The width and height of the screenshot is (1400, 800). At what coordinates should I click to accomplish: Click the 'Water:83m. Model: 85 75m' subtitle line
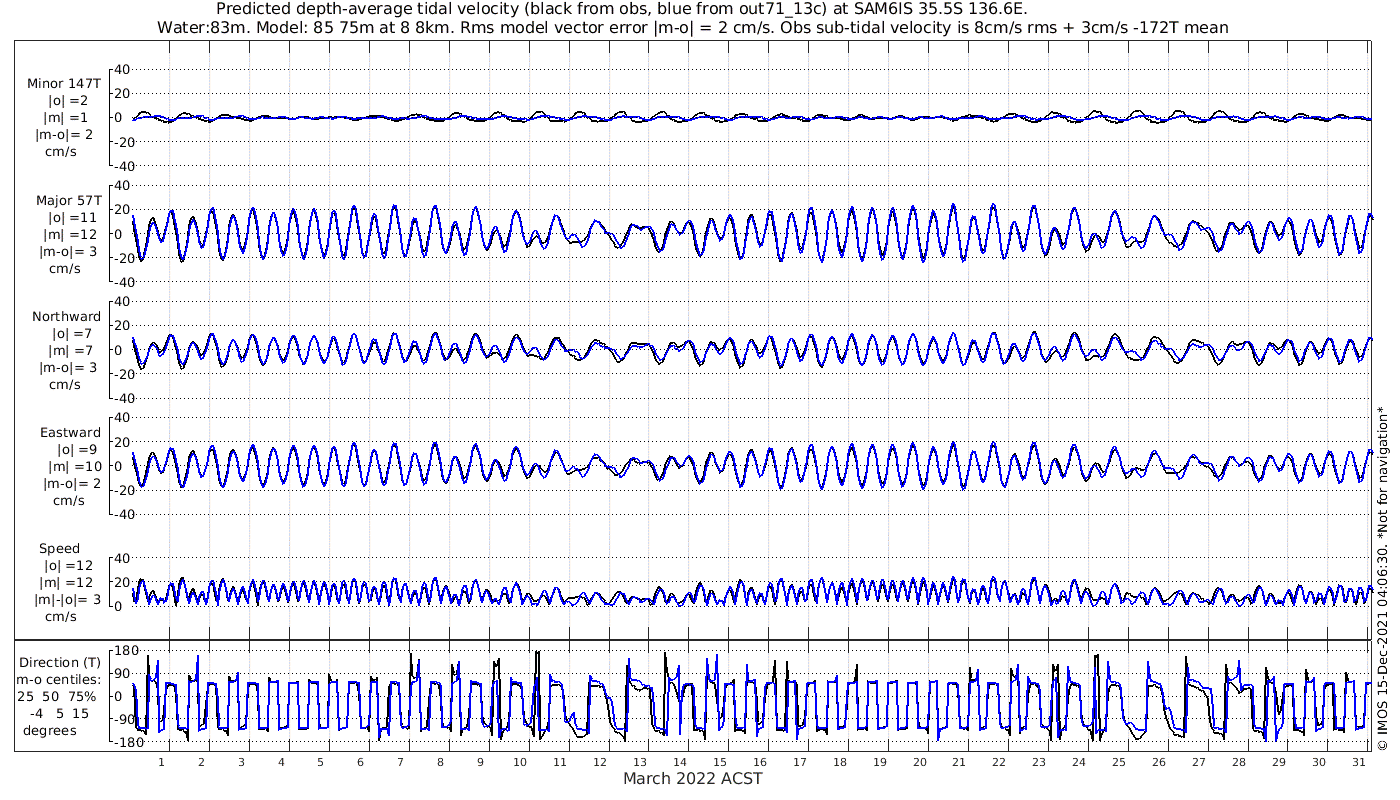[x=693, y=27]
